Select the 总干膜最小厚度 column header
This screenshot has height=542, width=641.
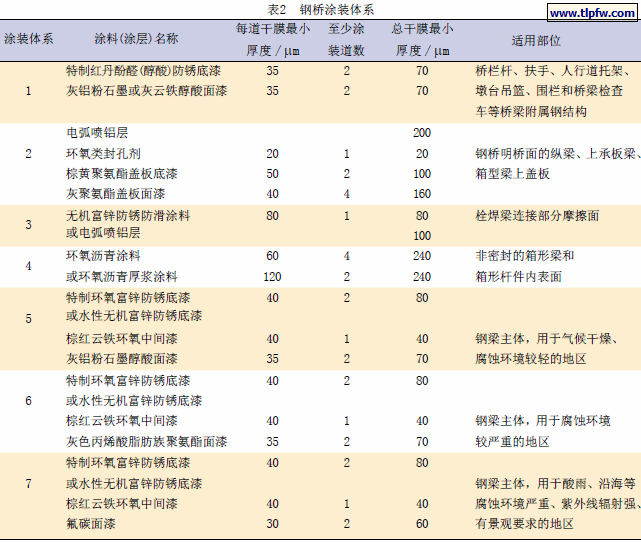pyautogui.click(x=422, y=40)
